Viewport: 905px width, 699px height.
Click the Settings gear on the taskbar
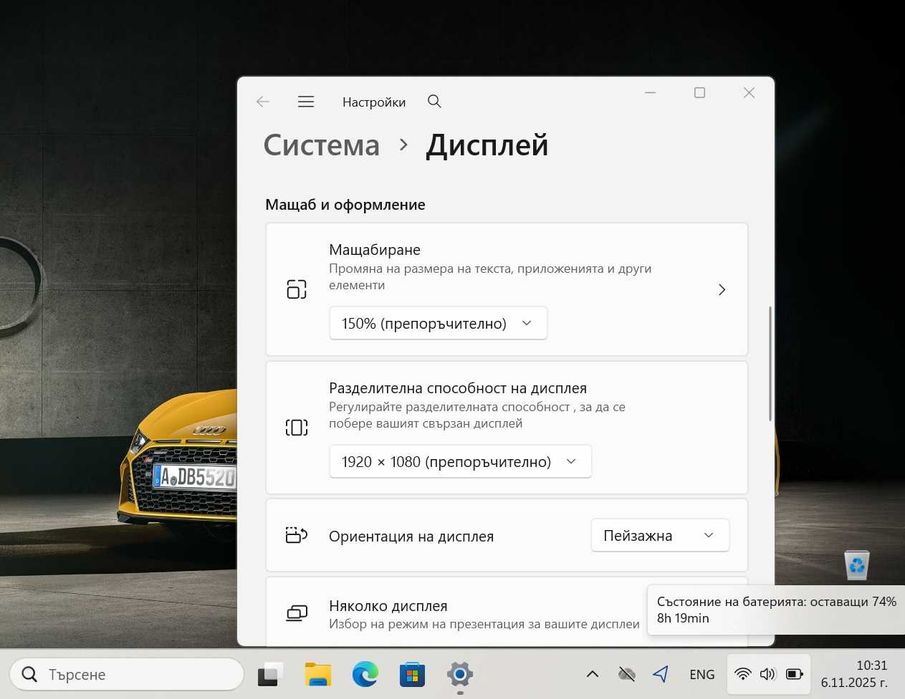(460, 674)
